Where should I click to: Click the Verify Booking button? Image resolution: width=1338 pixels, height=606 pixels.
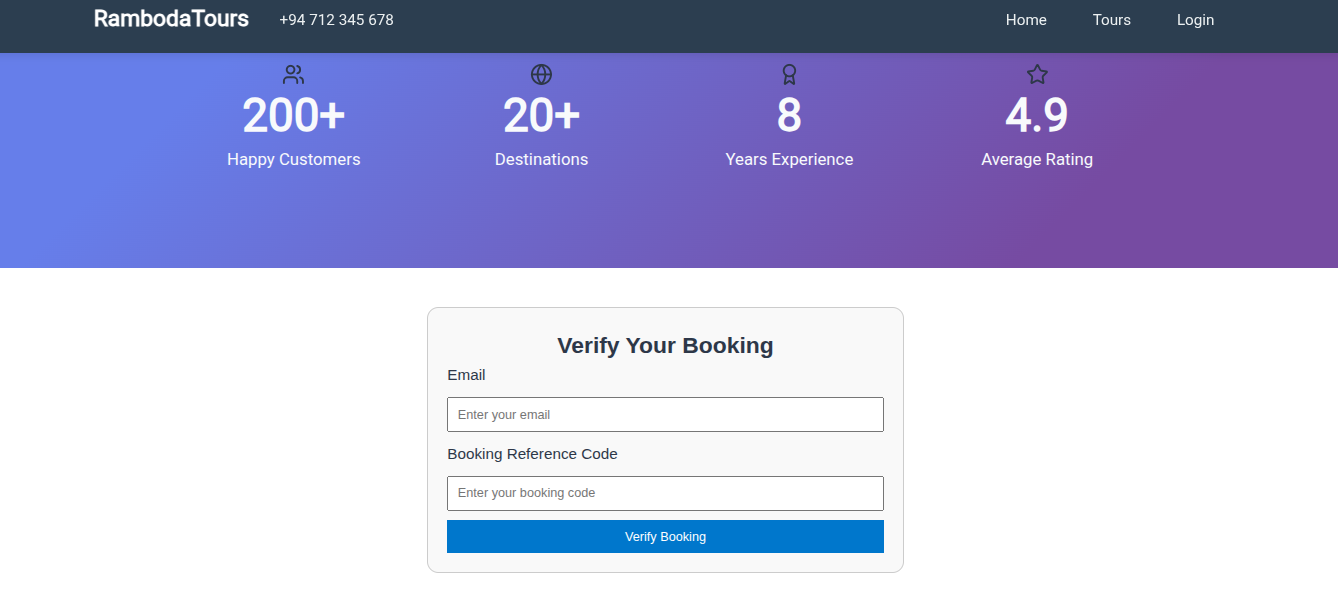665,536
